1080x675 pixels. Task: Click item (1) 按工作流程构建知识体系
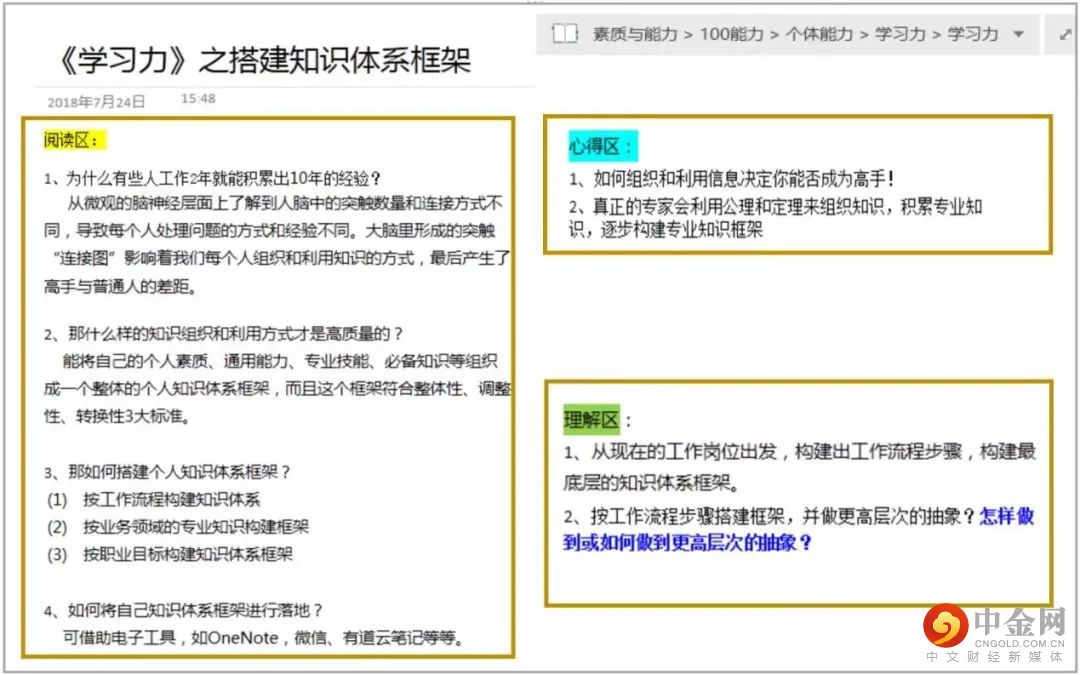click(154, 499)
